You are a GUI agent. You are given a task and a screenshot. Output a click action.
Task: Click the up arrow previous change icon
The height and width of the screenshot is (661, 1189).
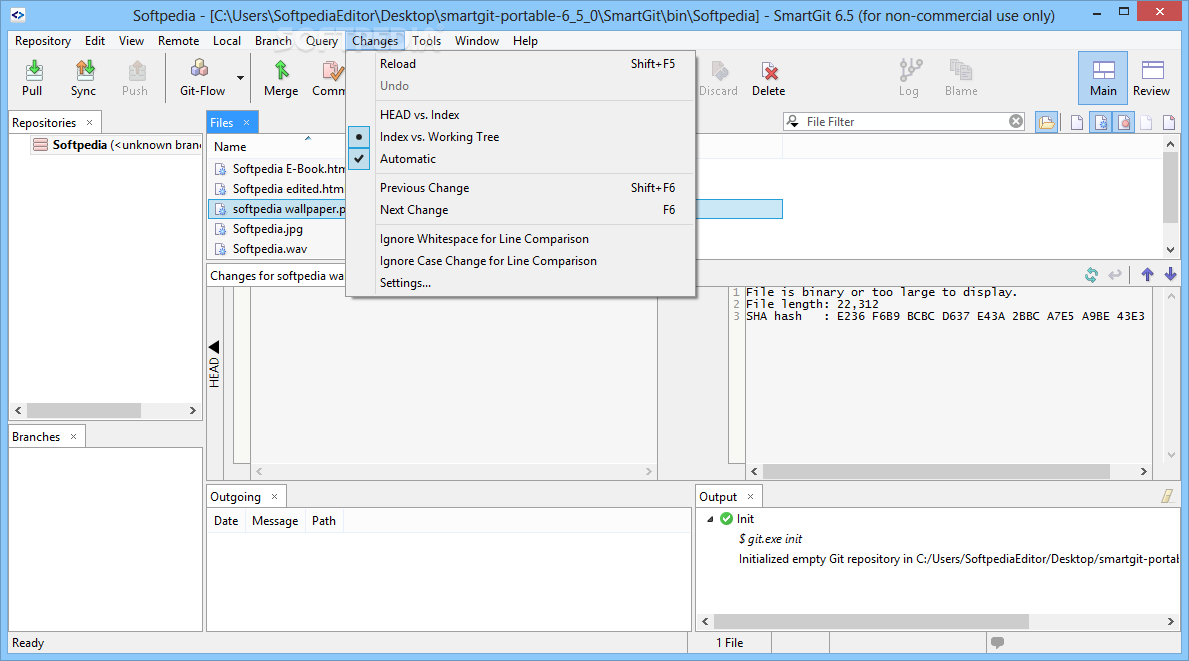[x=1147, y=274]
